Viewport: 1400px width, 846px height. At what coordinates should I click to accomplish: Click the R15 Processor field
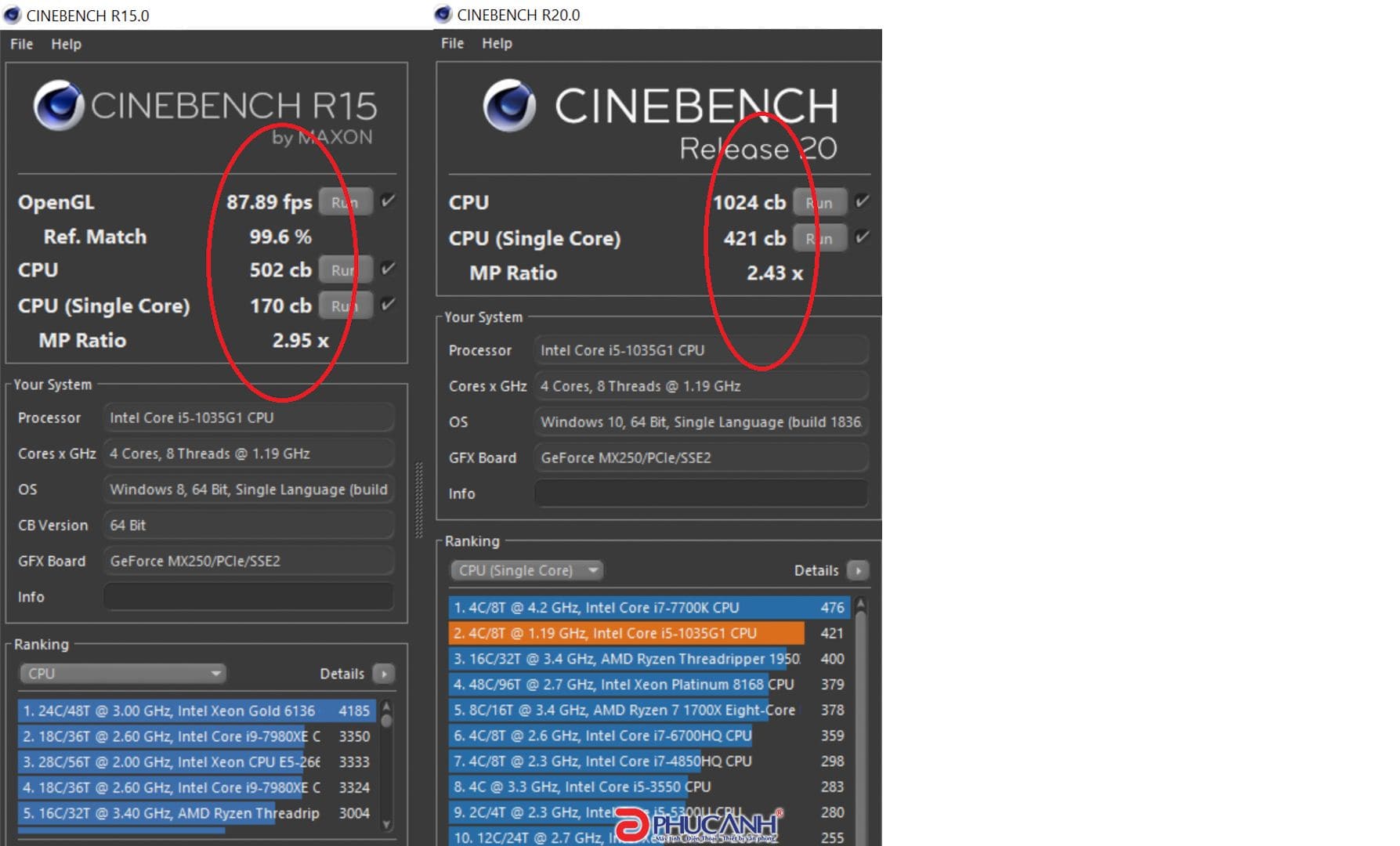coord(248,418)
